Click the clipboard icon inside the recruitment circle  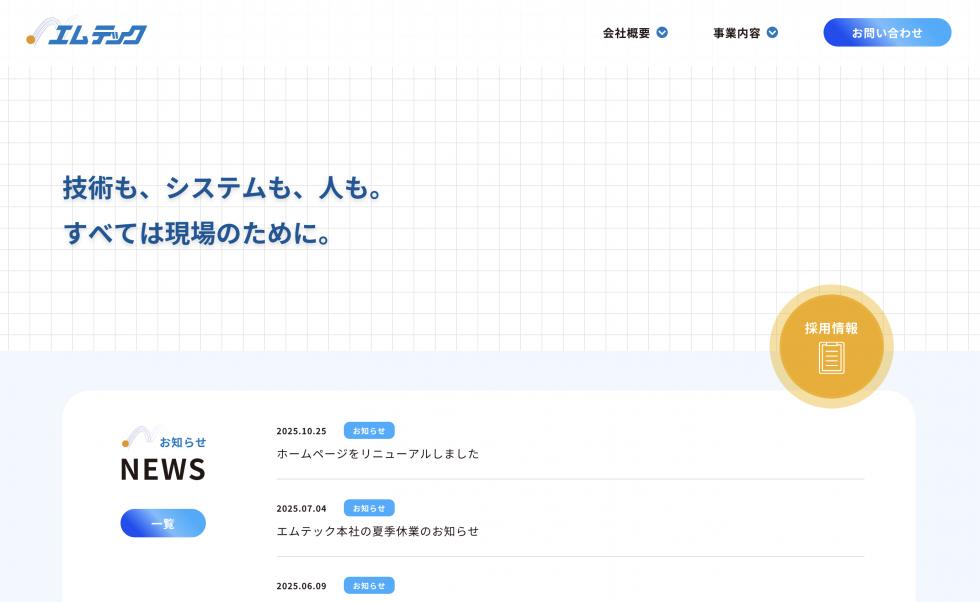coord(830,355)
